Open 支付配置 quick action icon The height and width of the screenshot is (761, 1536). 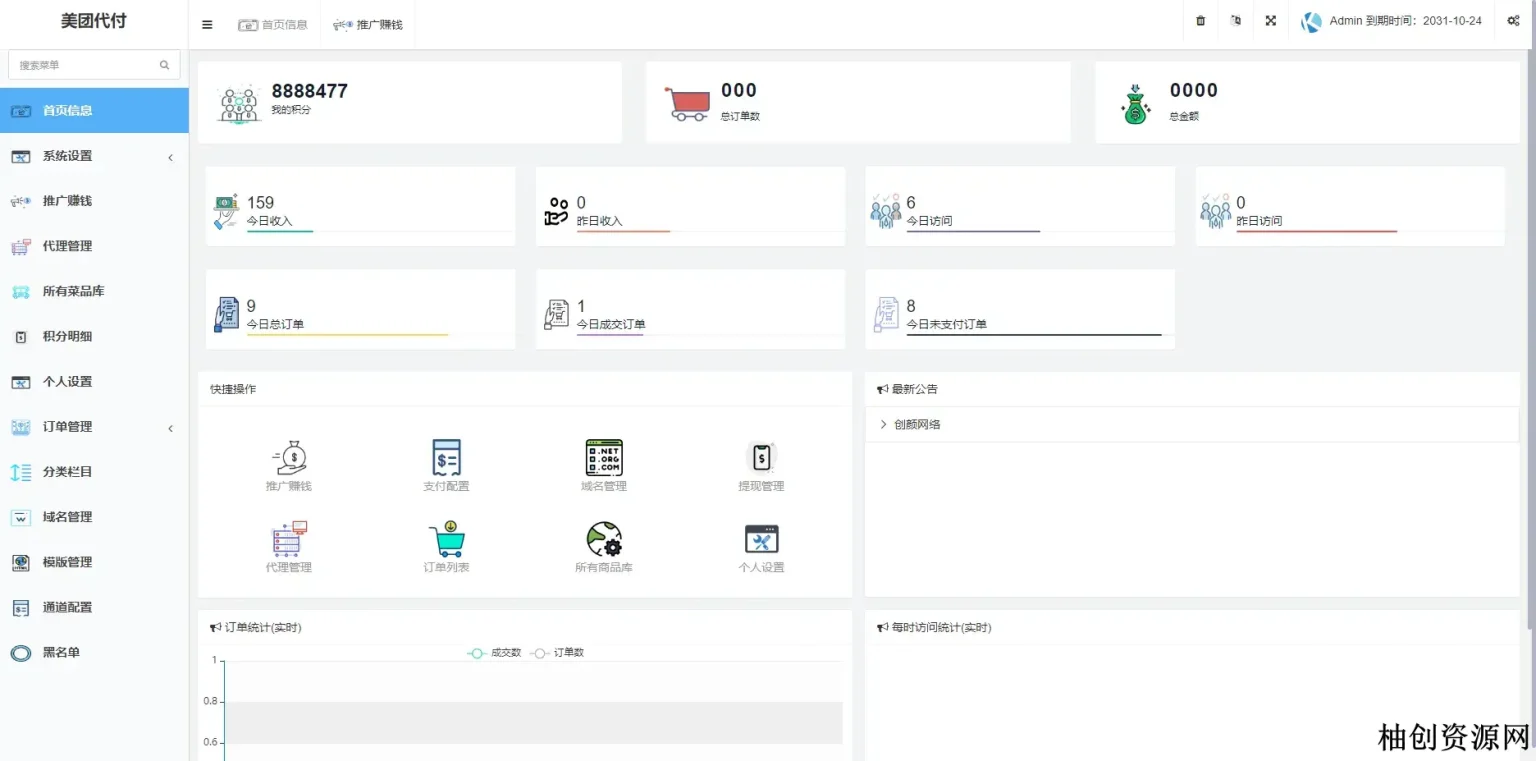click(446, 458)
